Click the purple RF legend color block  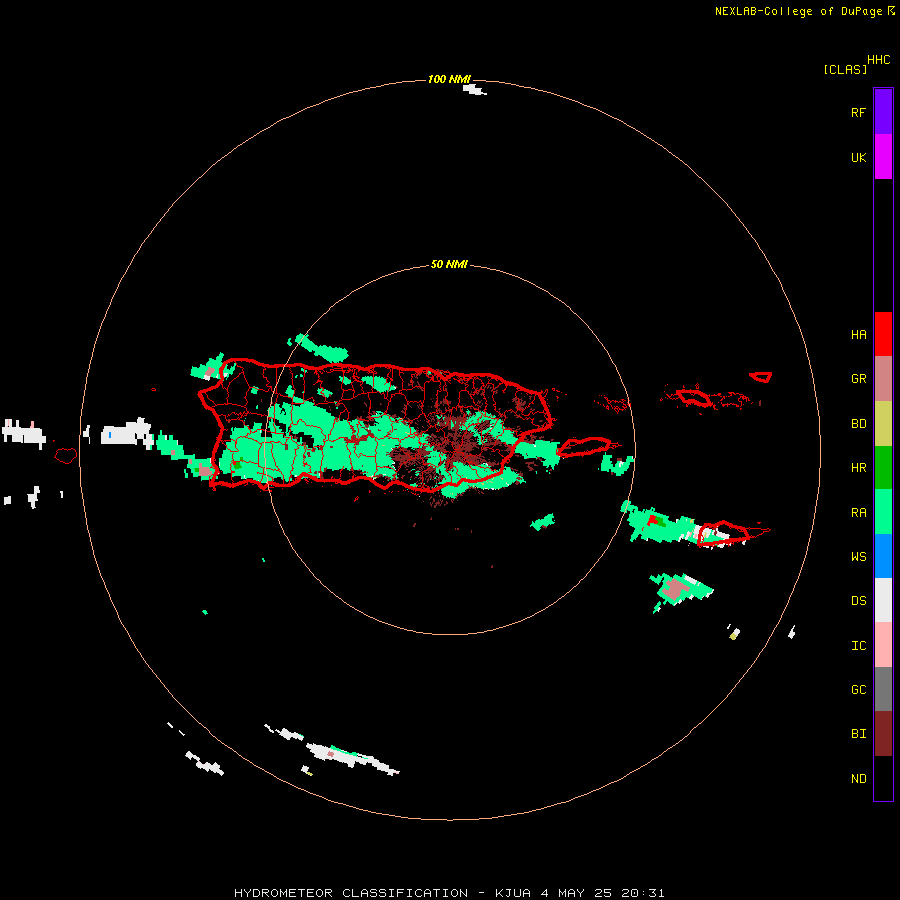883,112
